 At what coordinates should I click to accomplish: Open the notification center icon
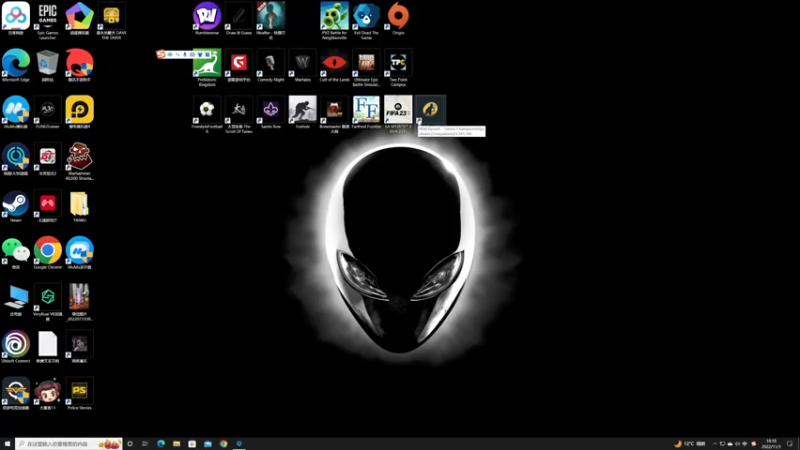pyautogui.click(x=790, y=444)
